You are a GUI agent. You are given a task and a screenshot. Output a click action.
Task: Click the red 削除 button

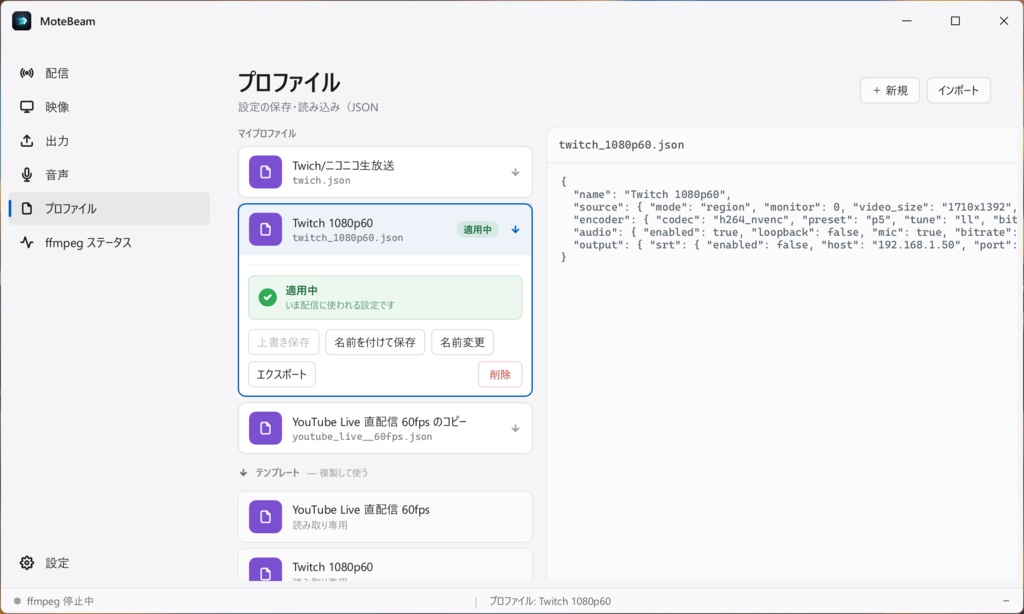point(500,374)
